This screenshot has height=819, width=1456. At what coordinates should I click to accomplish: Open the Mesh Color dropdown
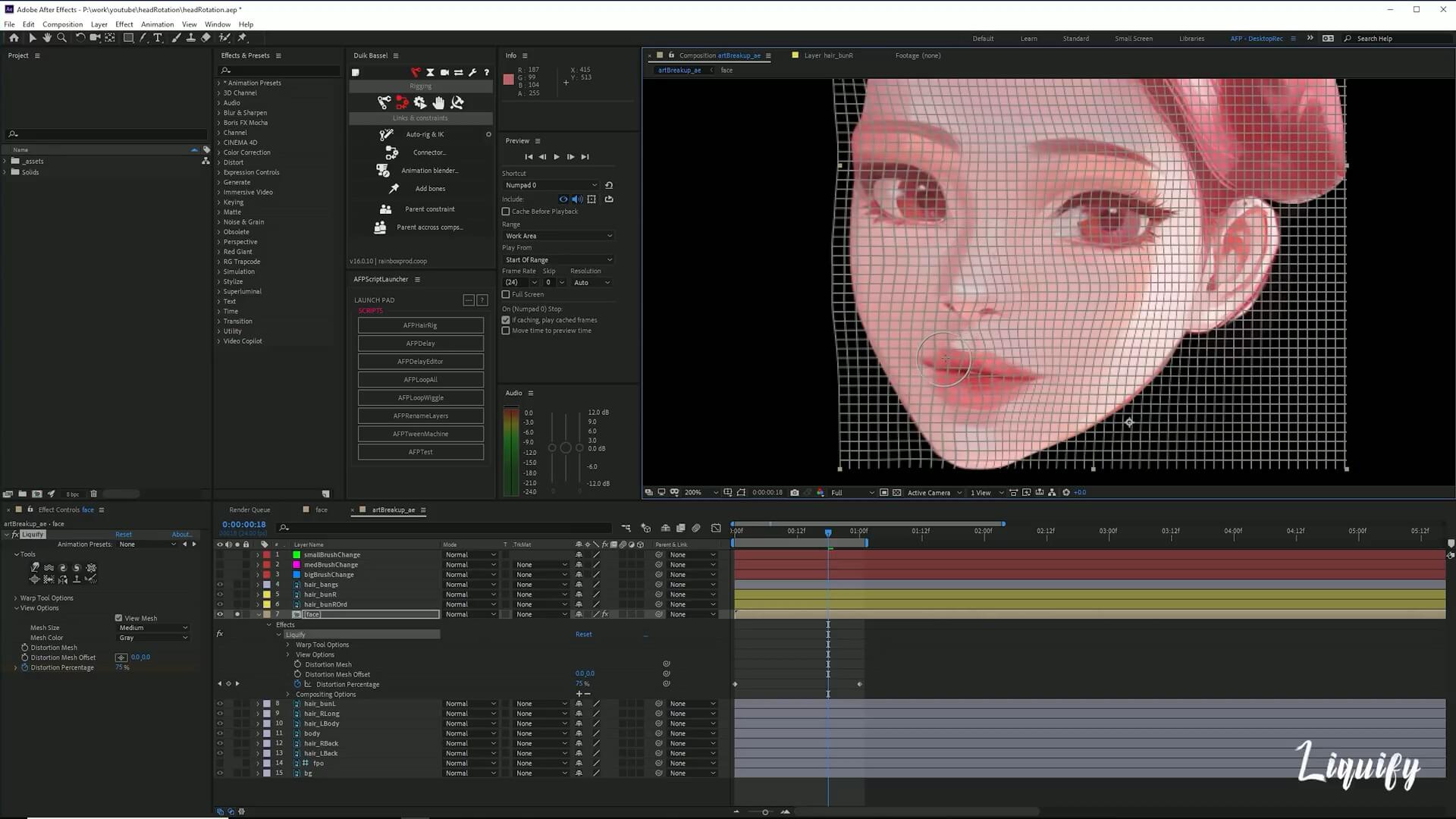[x=153, y=638]
